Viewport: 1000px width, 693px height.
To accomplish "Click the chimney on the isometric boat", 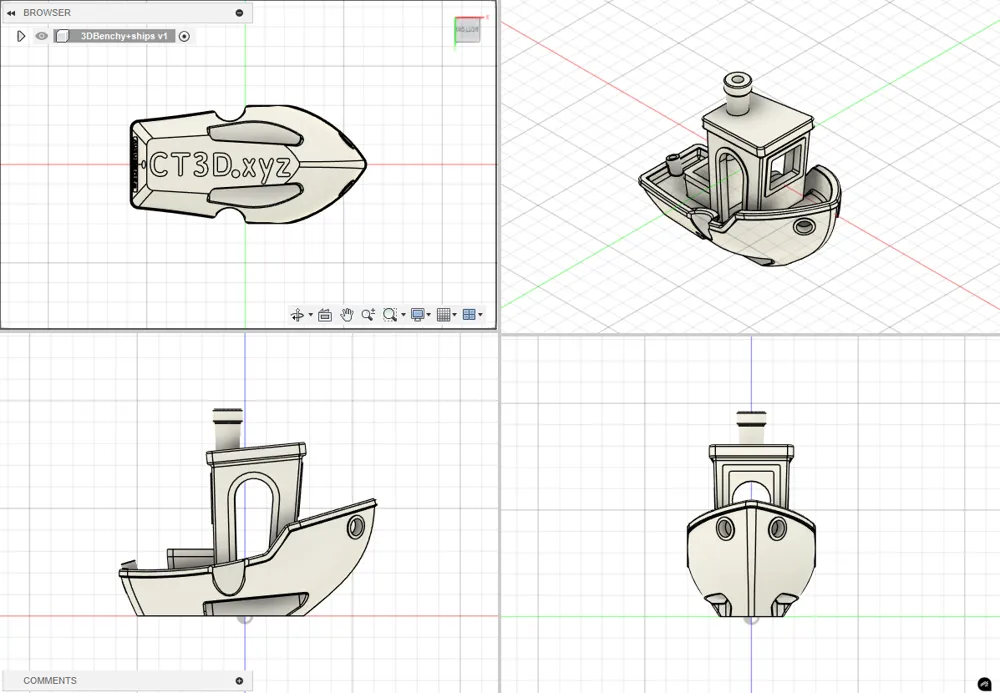I will (737, 92).
